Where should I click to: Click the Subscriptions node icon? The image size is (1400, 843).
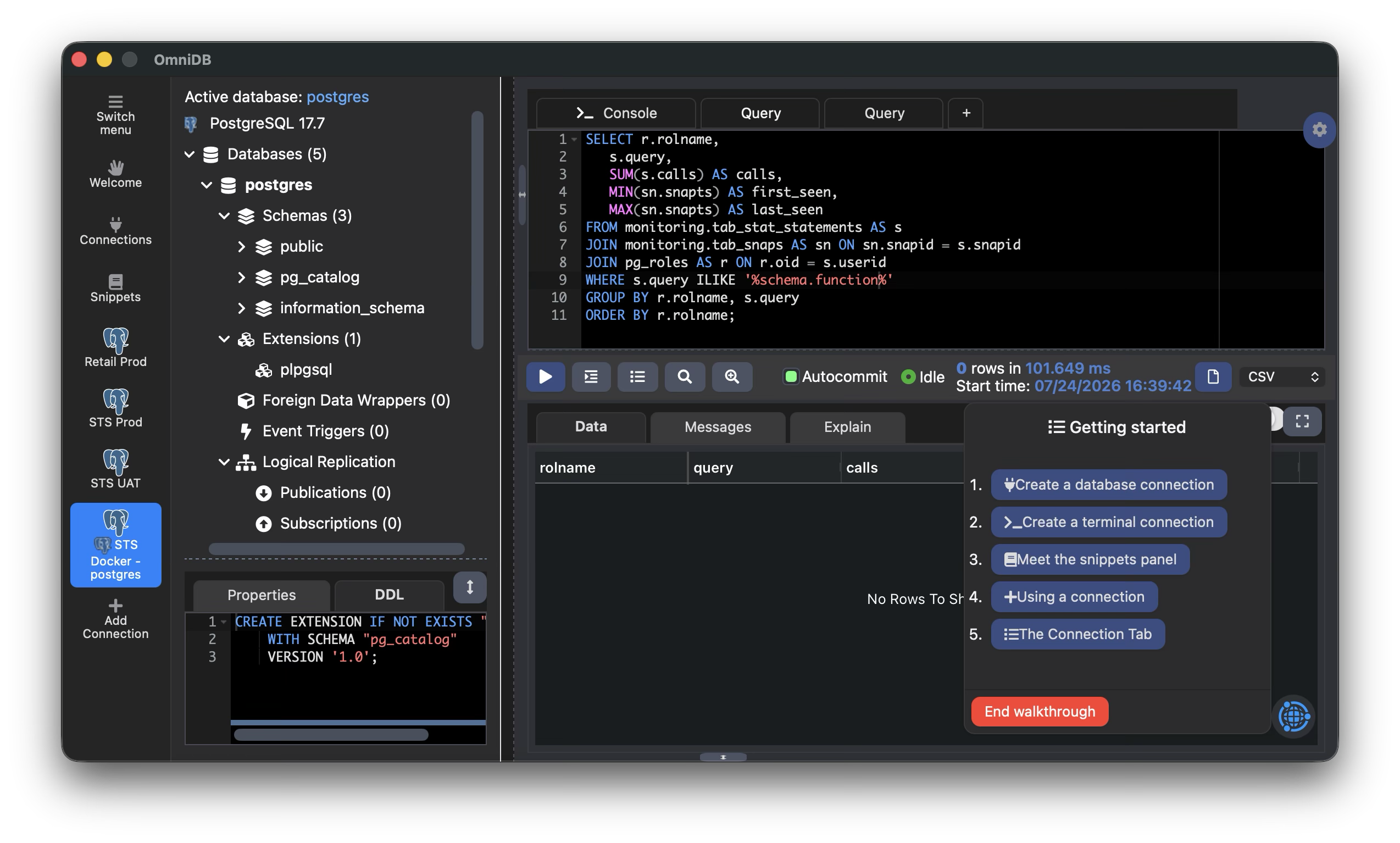tap(263, 523)
